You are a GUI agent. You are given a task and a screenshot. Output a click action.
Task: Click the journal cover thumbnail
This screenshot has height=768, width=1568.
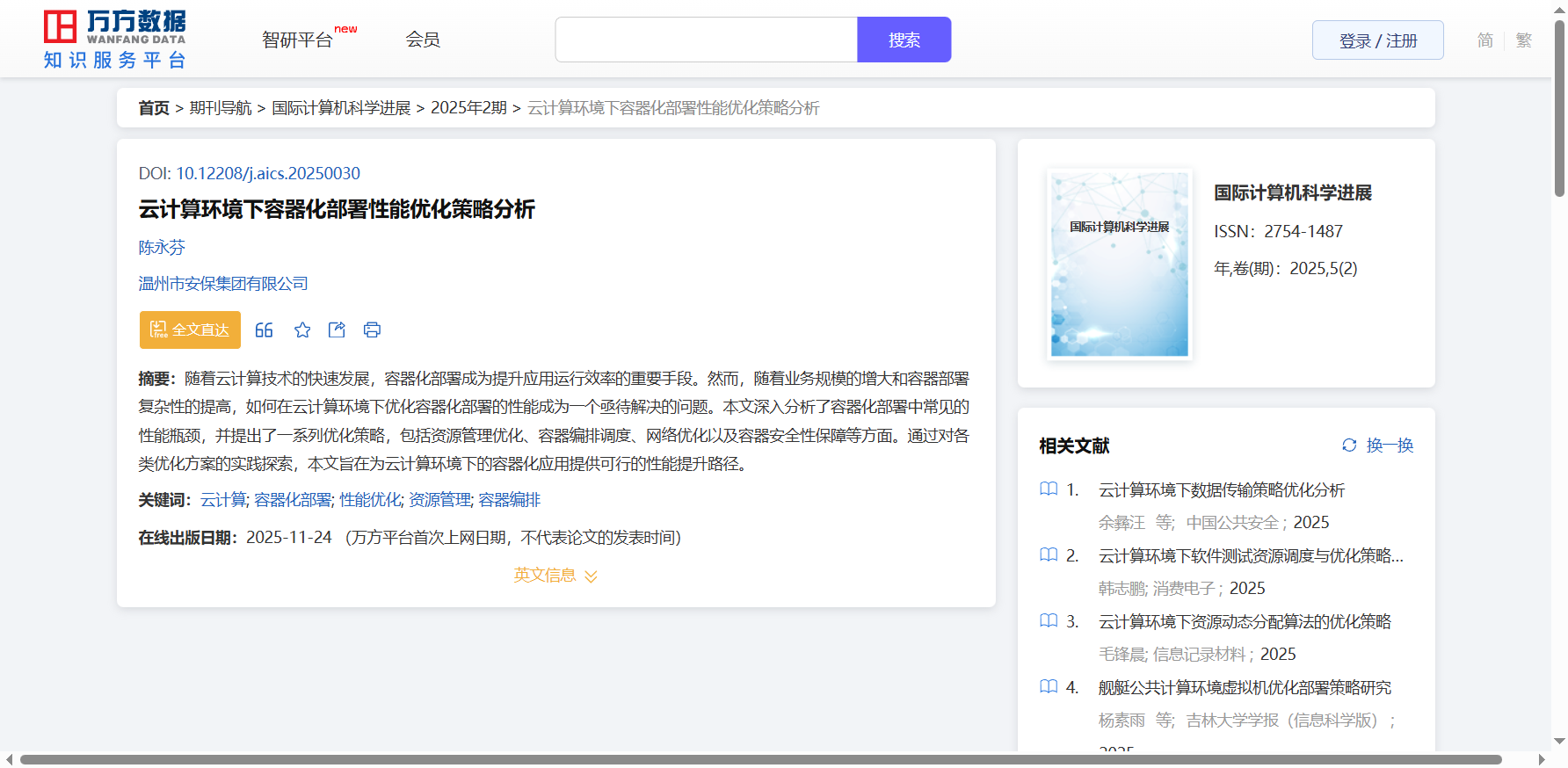[x=1119, y=264]
